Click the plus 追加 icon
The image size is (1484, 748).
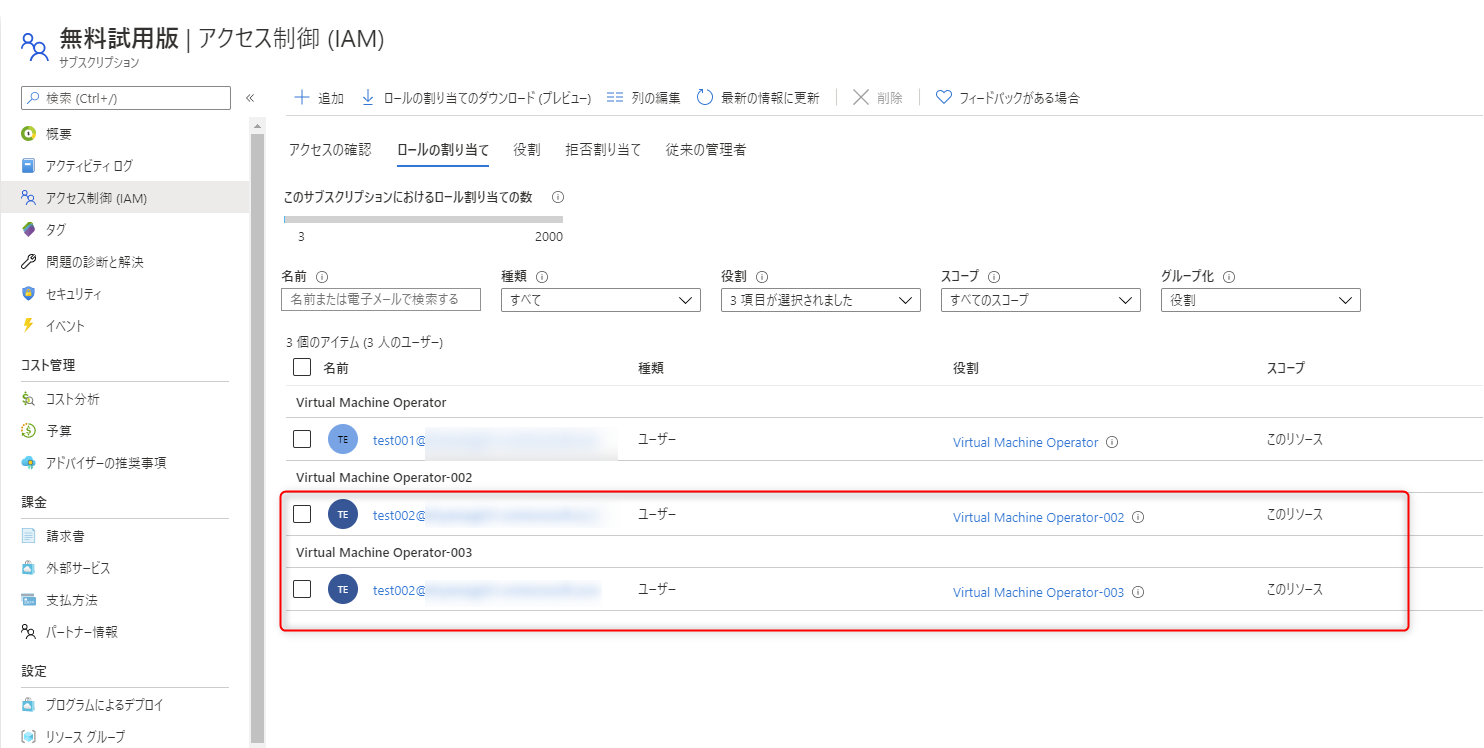302,98
